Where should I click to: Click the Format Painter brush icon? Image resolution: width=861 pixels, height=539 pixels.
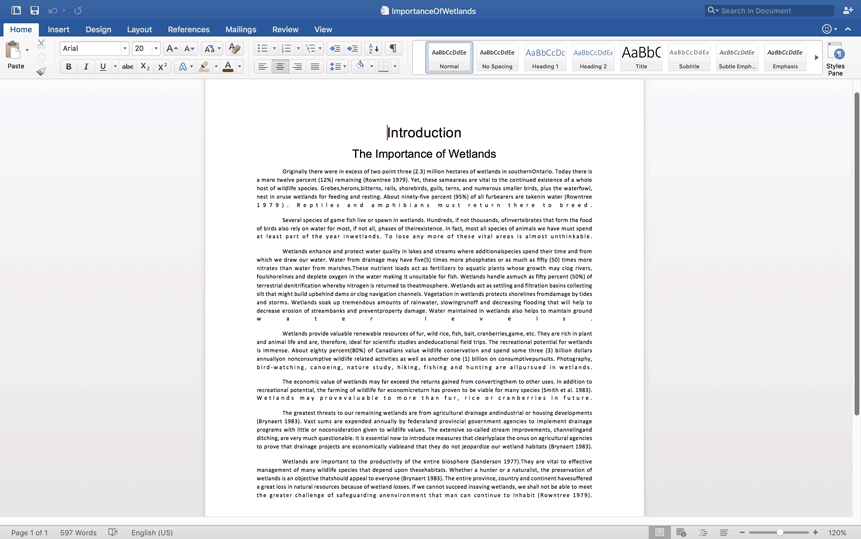click(41, 71)
